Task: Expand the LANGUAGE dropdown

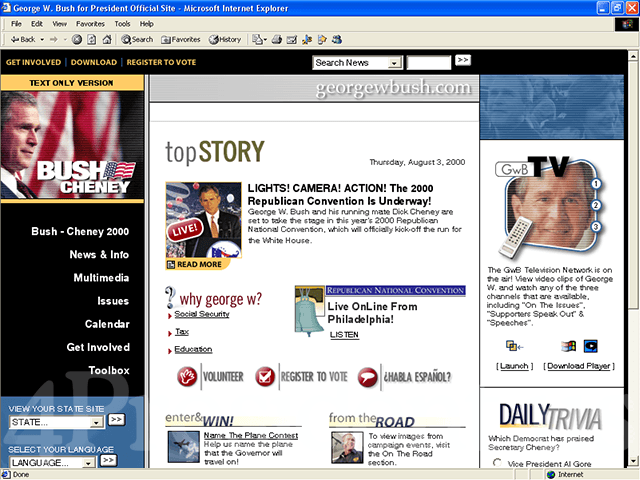Action: [x=88, y=463]
